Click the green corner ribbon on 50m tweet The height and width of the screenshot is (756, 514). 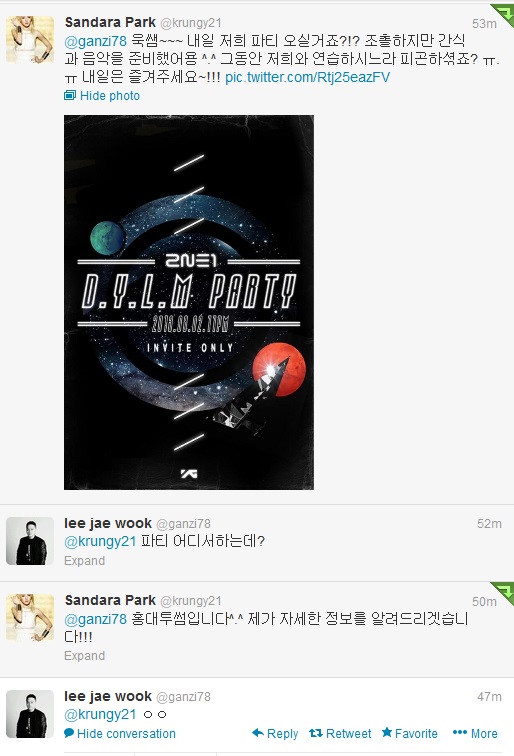[x=503, y=593]
